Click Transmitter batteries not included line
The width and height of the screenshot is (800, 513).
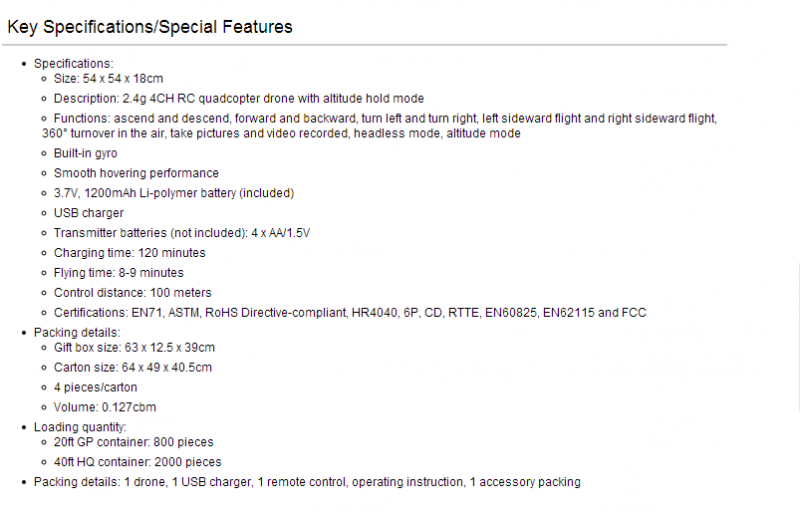[182, 233]
